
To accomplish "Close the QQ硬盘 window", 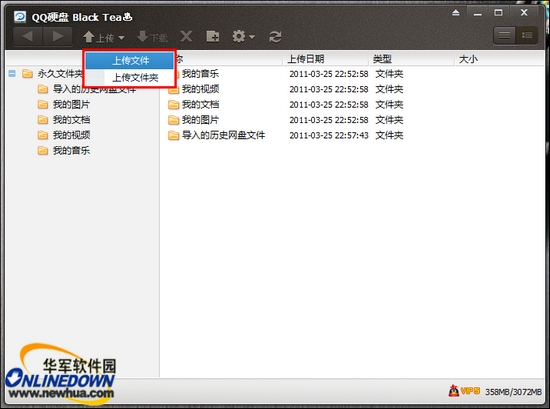I will [x=524, y=13].
